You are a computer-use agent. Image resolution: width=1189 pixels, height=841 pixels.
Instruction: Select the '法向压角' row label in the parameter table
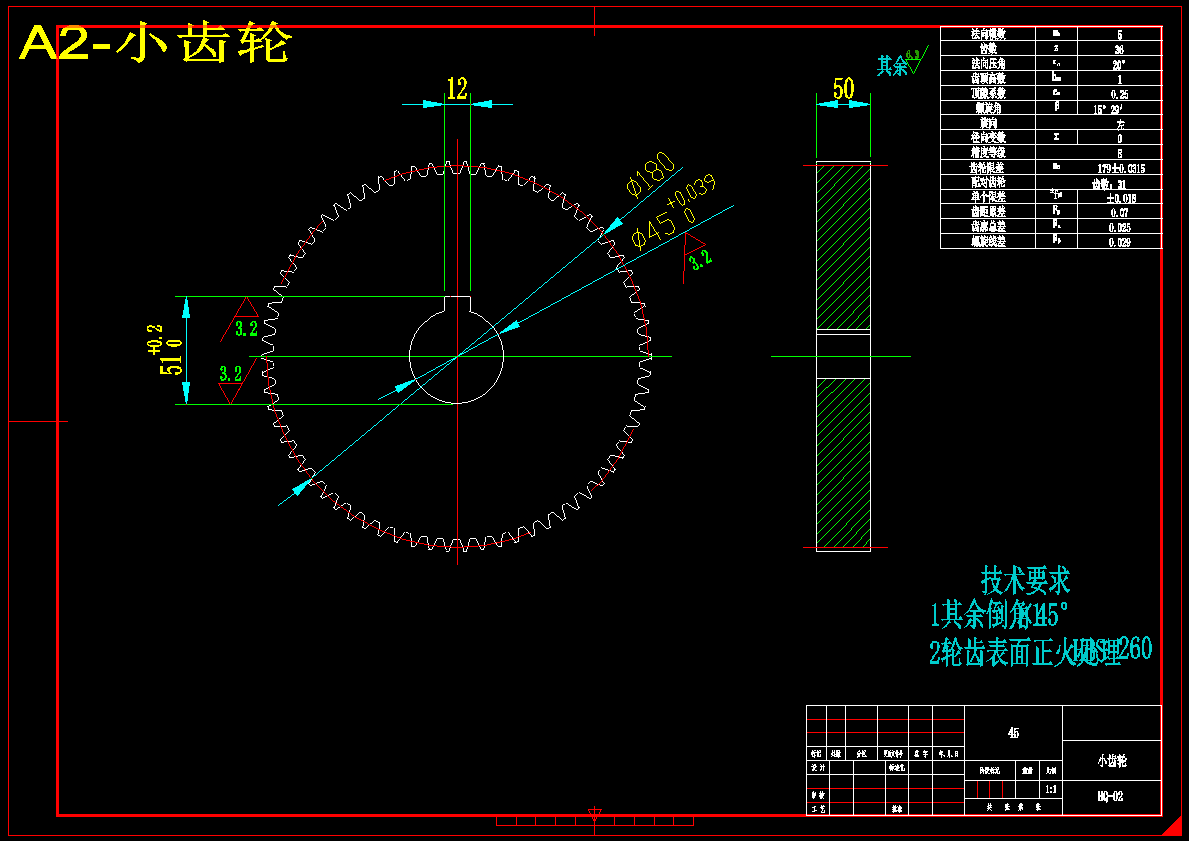click(x=987, y=64)
